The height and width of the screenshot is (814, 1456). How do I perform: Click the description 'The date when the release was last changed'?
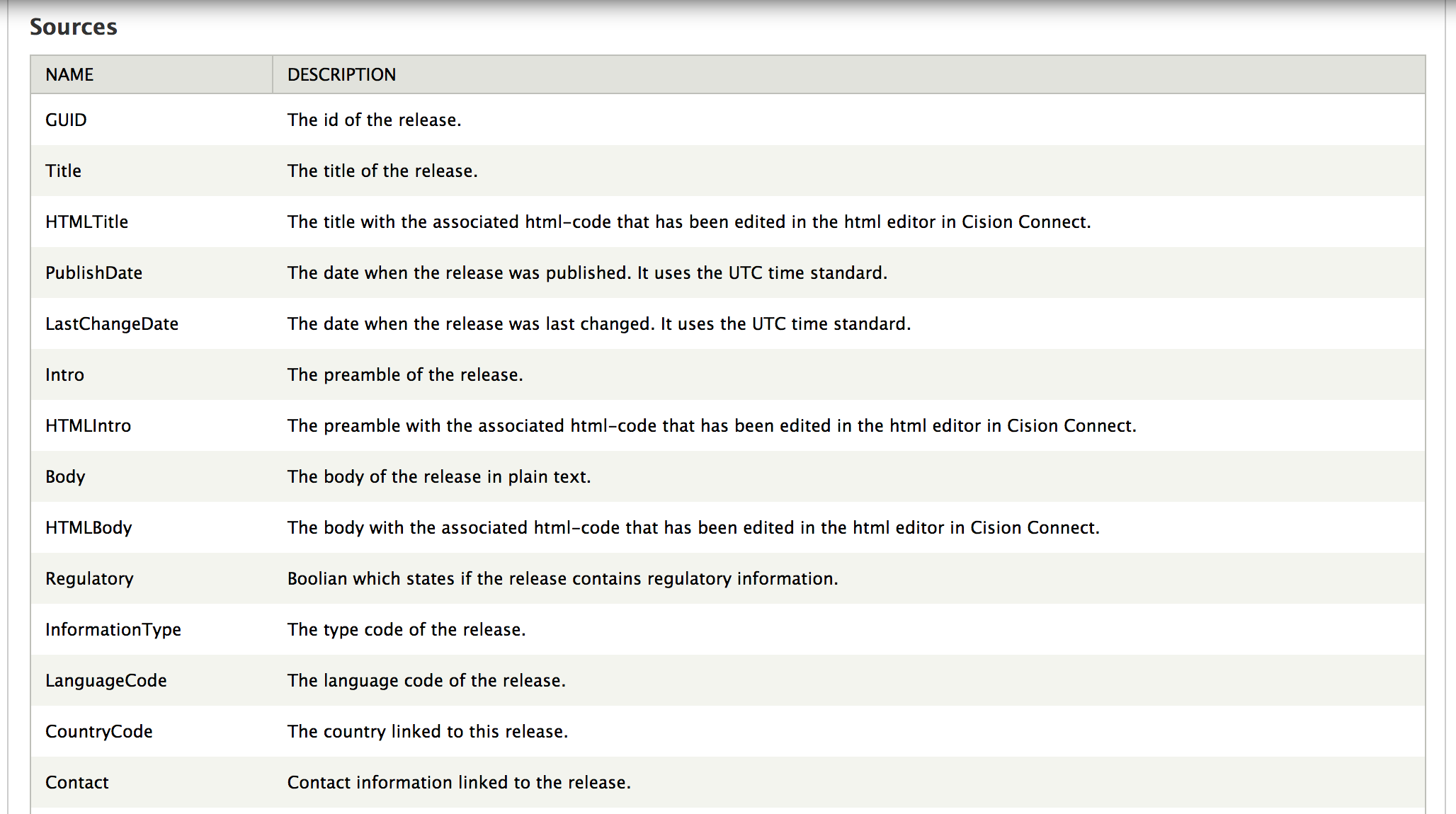coord(599,323)
